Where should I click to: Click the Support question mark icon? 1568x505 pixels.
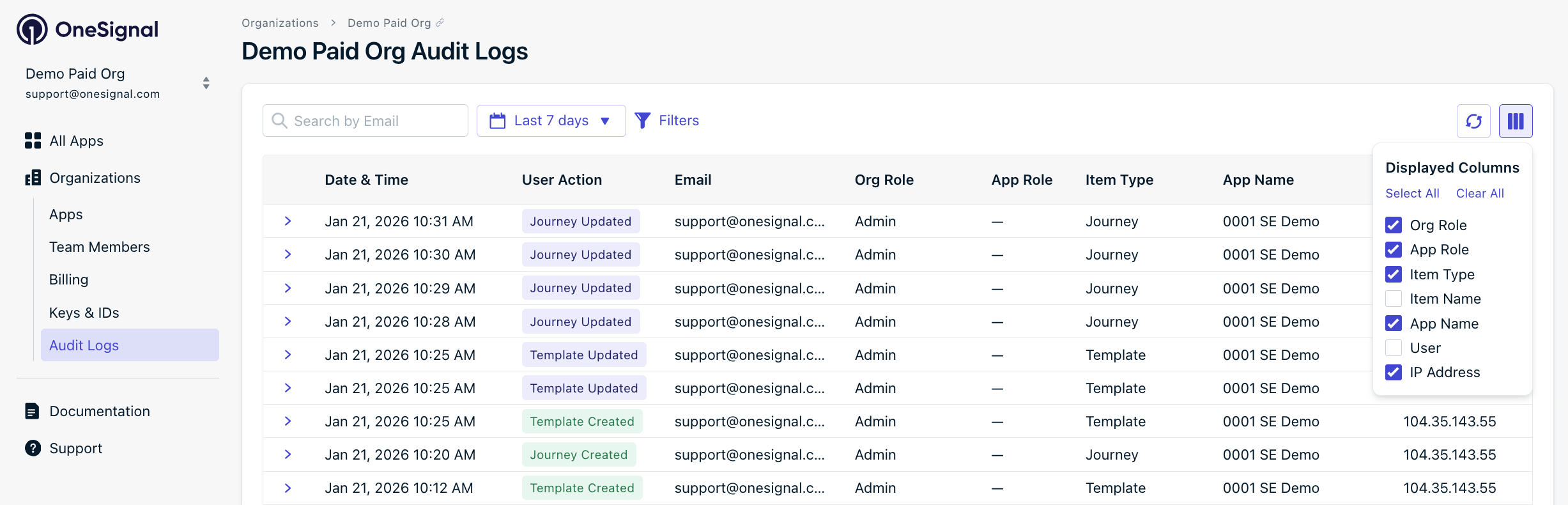(x=33, y=448)
